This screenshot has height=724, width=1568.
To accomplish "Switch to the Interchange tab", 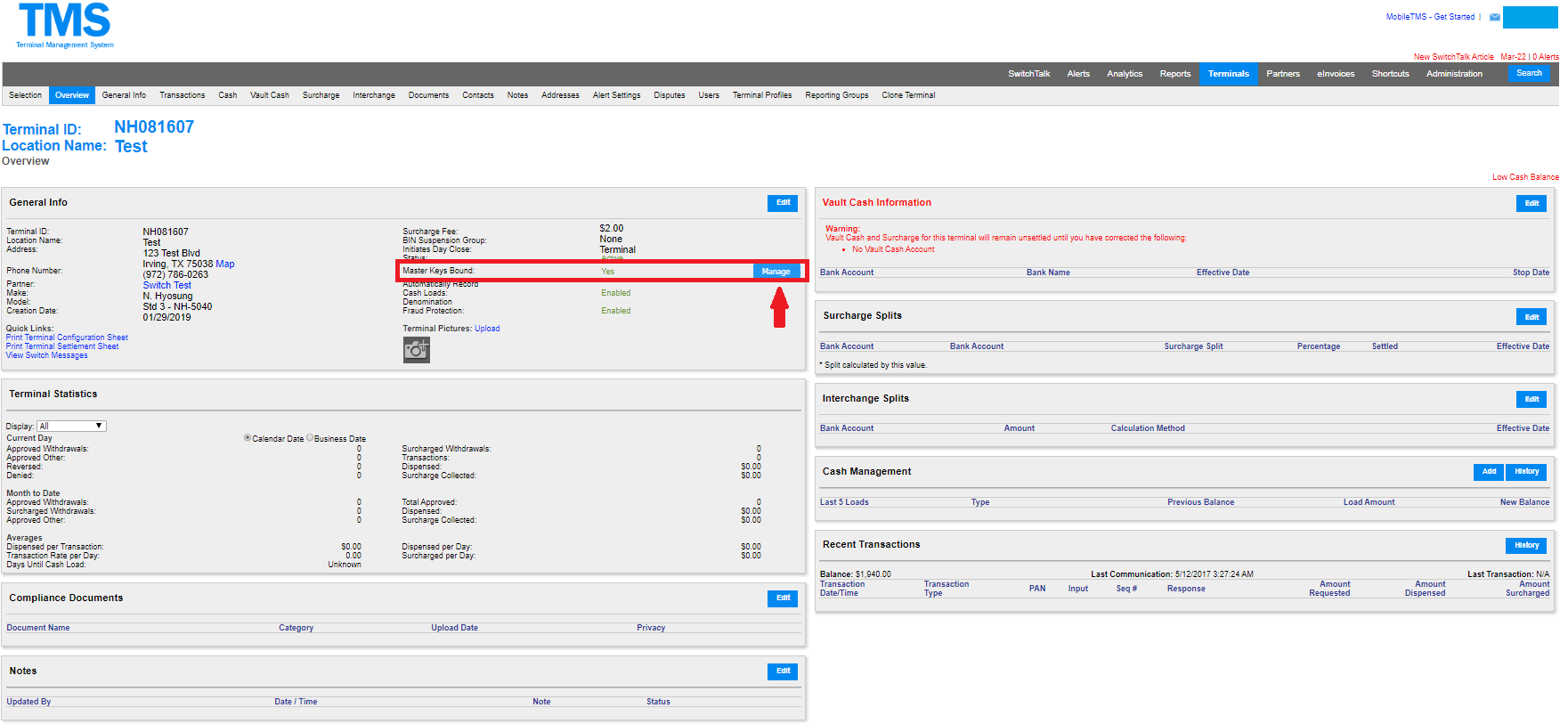I will [374, 95].
